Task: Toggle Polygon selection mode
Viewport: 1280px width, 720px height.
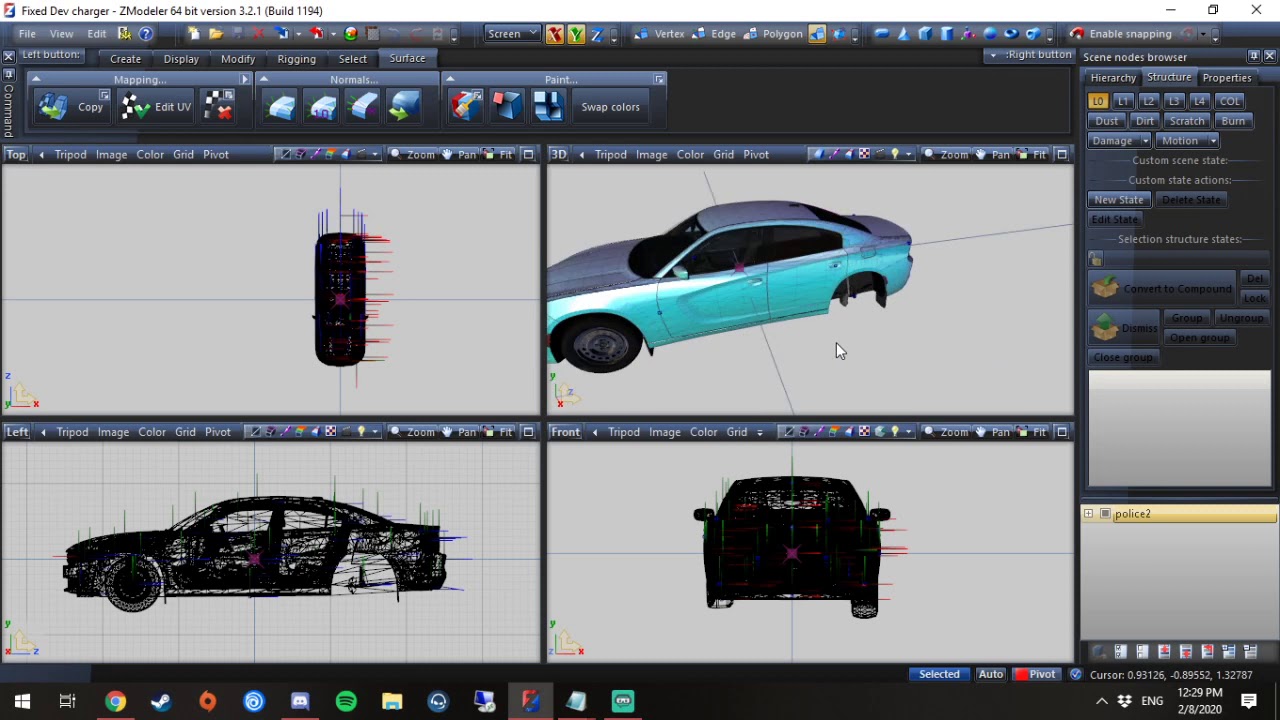Action: (x=772, y=34)
